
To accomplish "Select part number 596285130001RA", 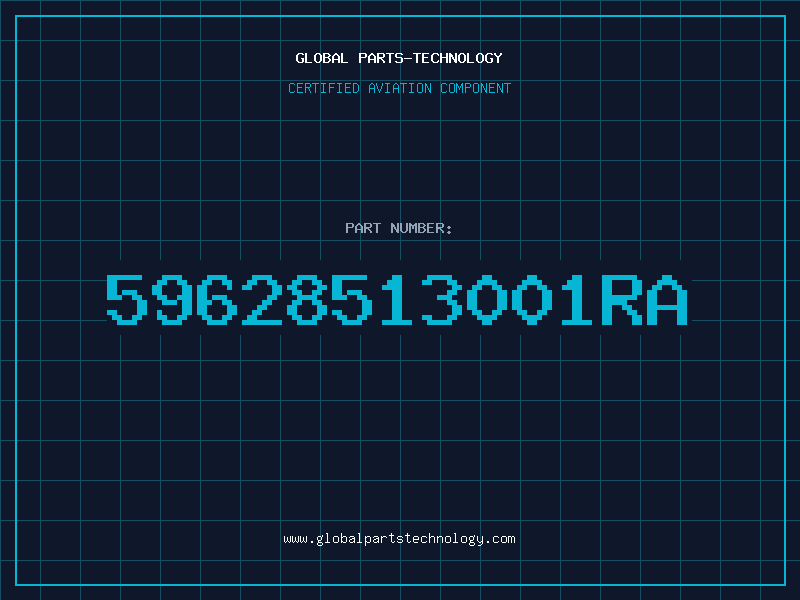I will click(x=397, y=300).
